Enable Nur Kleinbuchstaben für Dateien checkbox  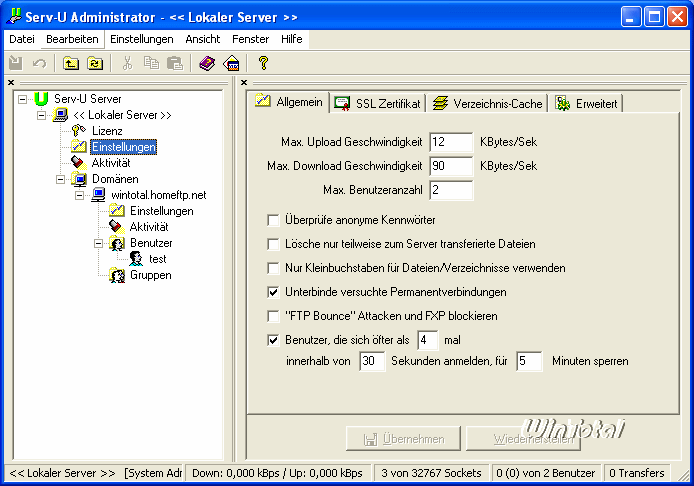274,268
